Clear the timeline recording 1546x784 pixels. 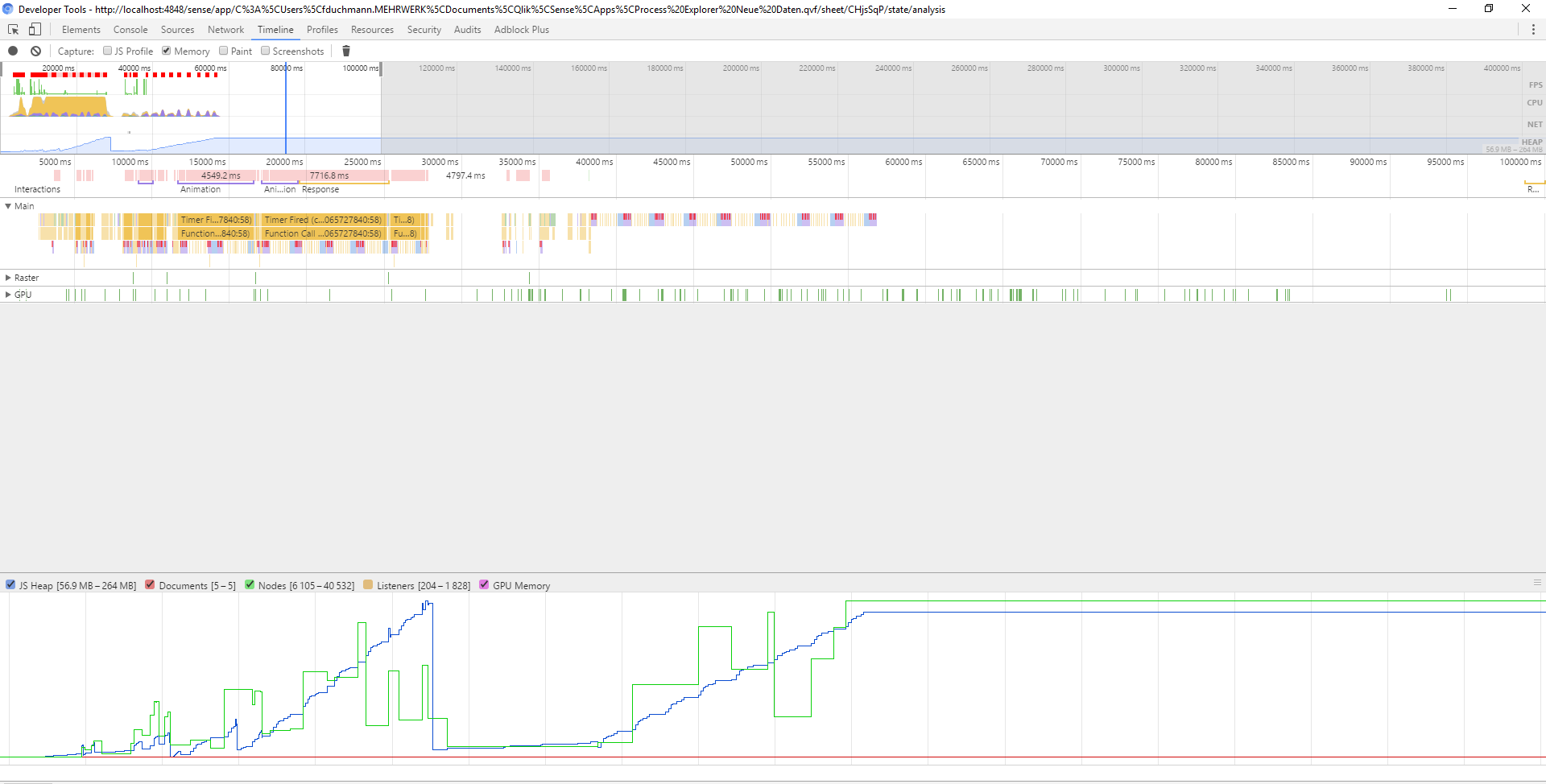35,51
